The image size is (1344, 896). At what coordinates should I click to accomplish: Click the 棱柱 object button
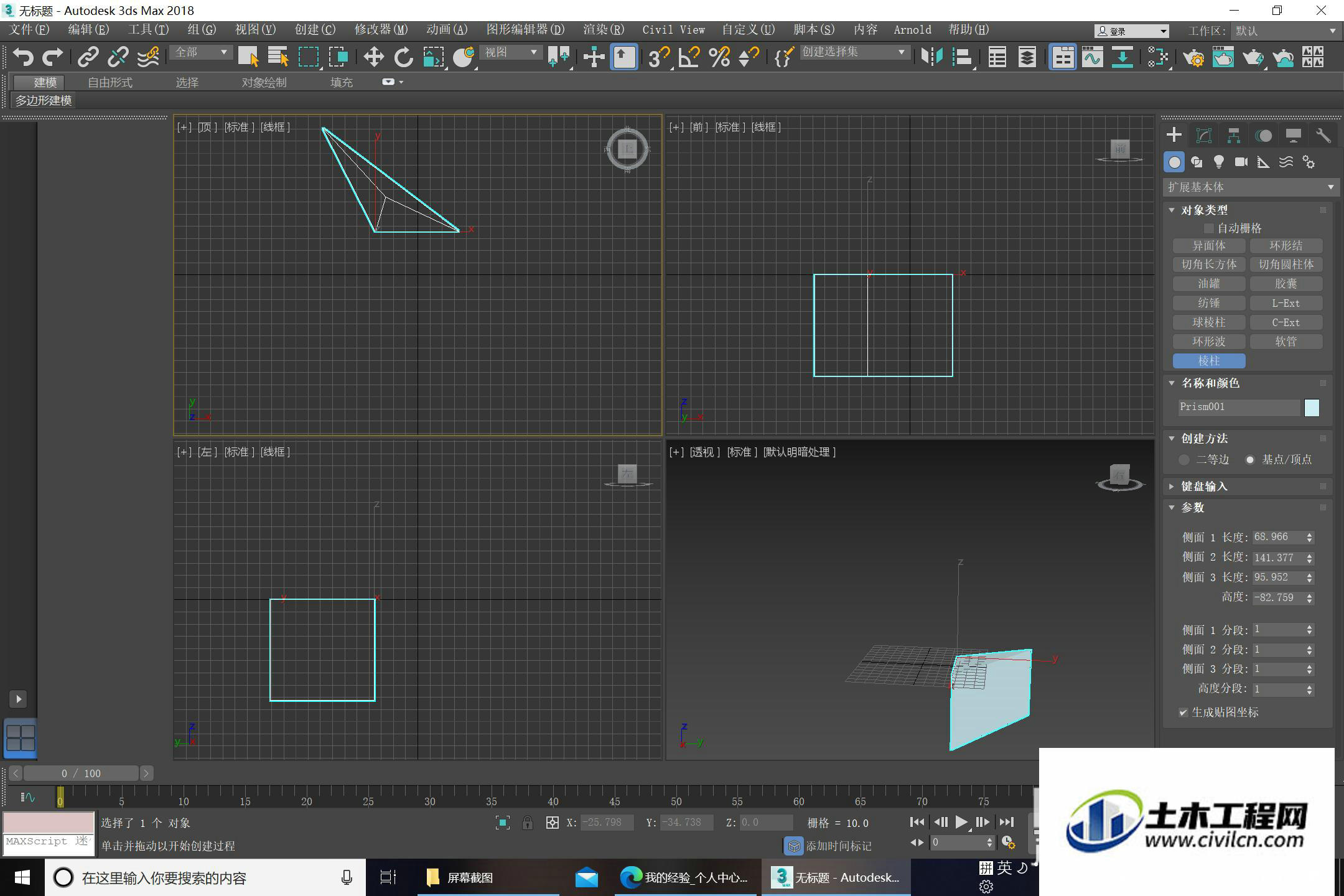point(1209,362)
